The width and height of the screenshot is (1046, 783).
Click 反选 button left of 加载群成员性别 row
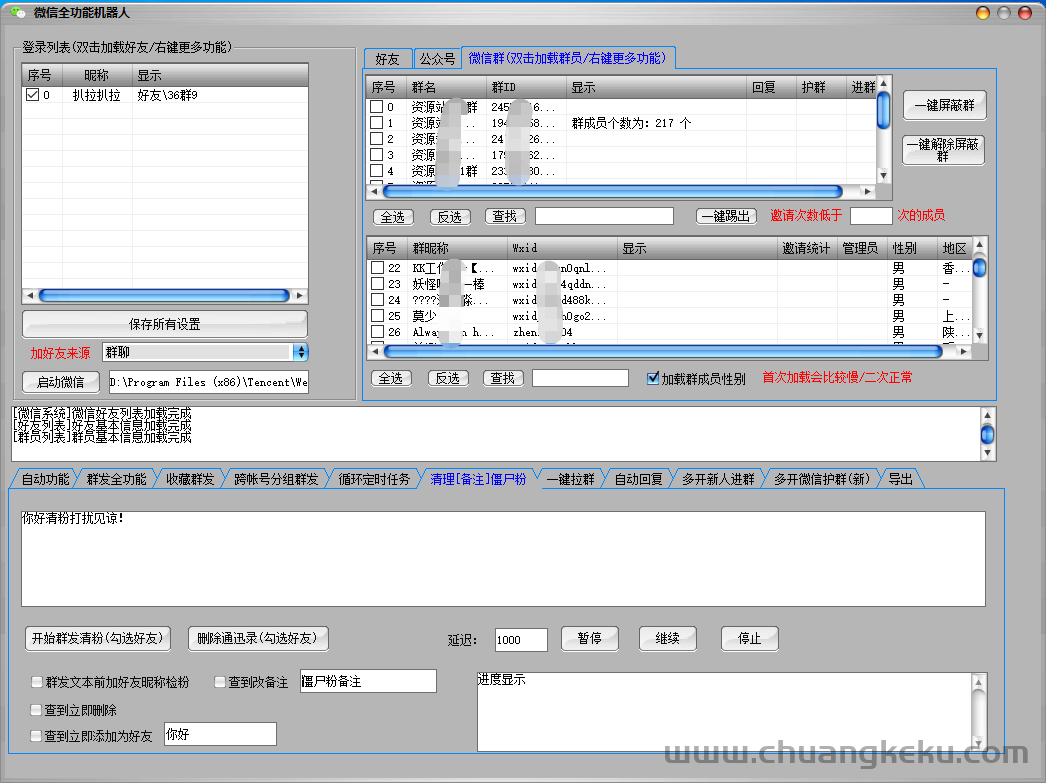click(448, 378)
